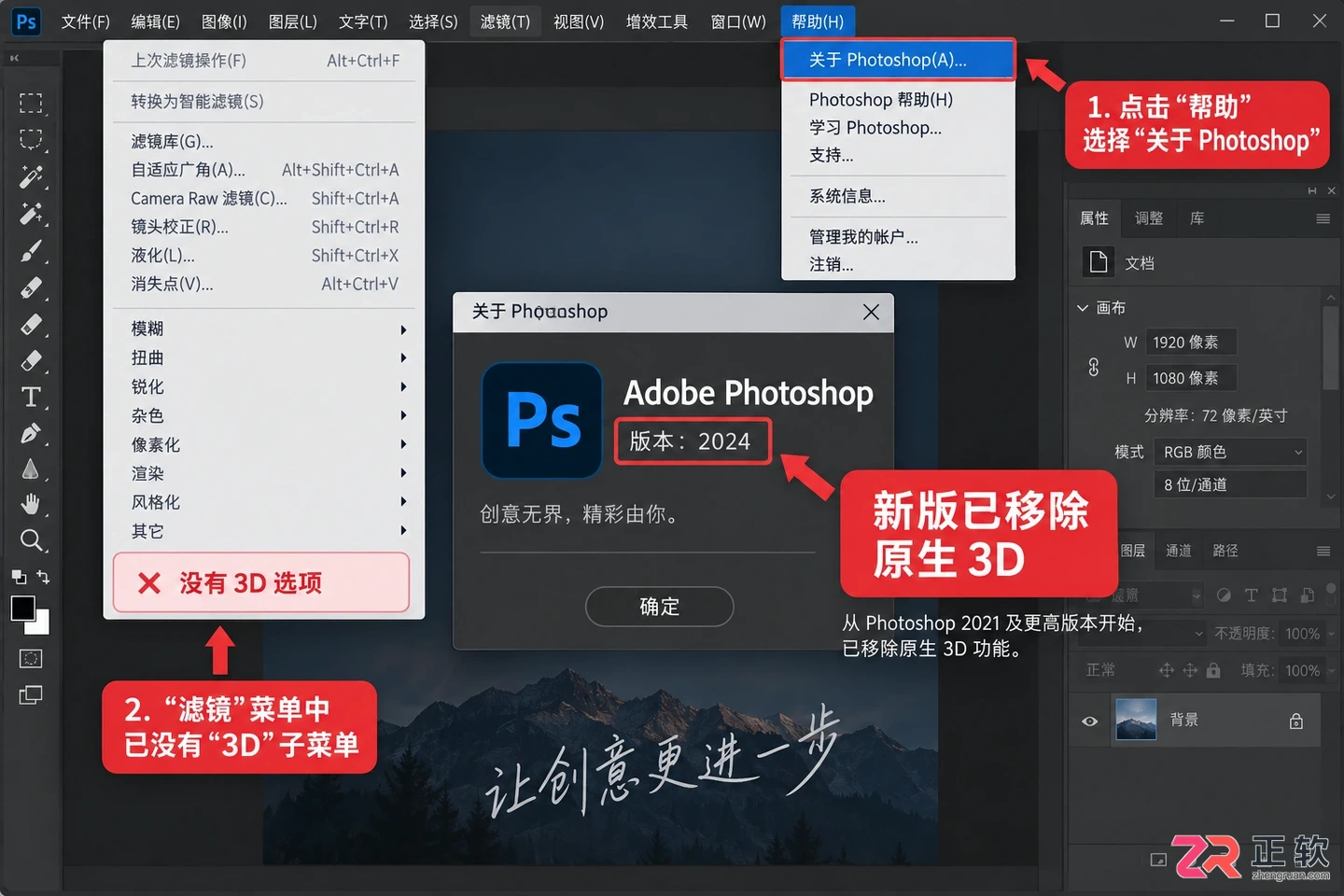The image size is (1344, 896).
Task: Click the document icon beside 文档
Action: coord(1099,262)
